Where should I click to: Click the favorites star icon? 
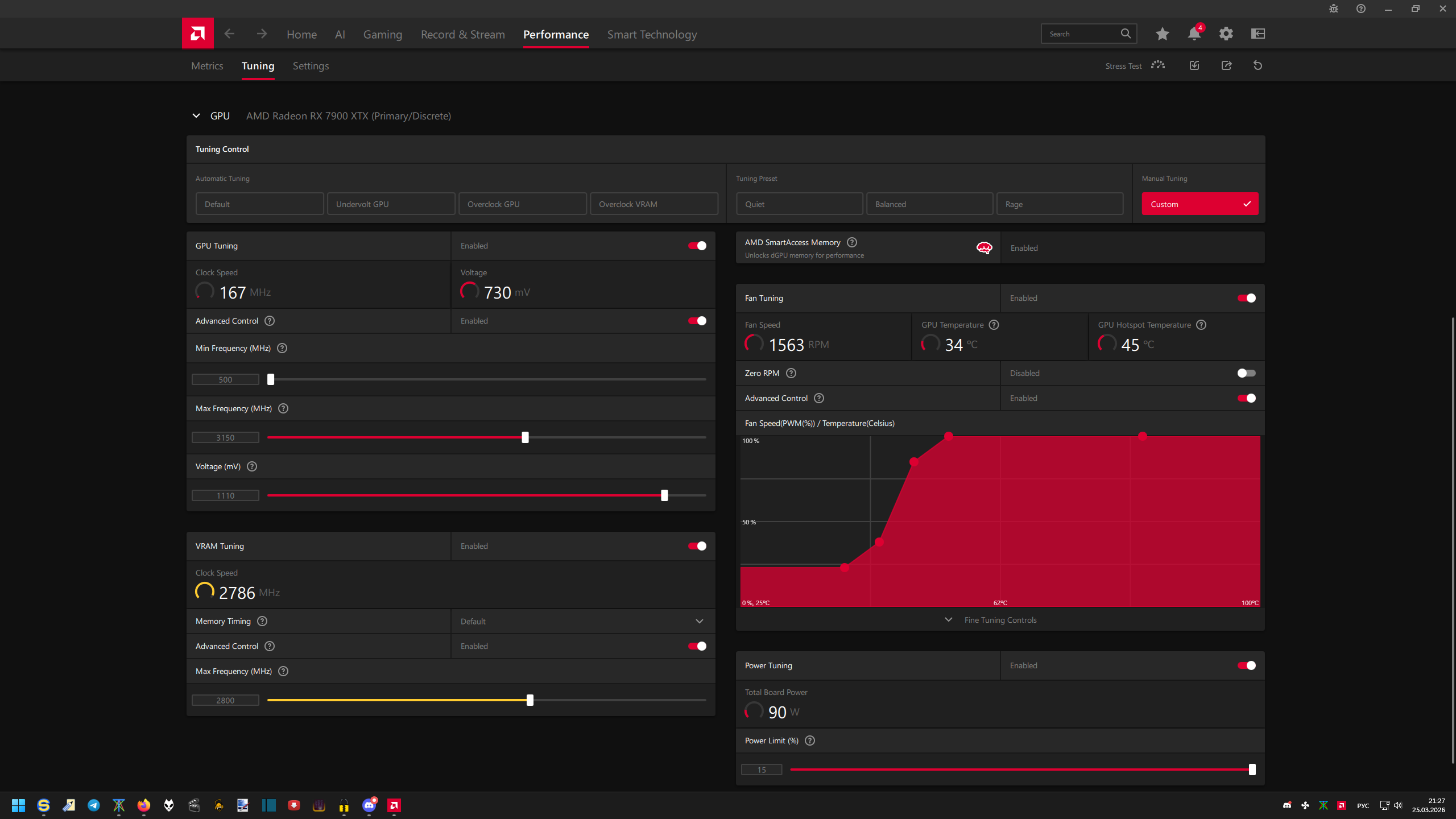1162,34
